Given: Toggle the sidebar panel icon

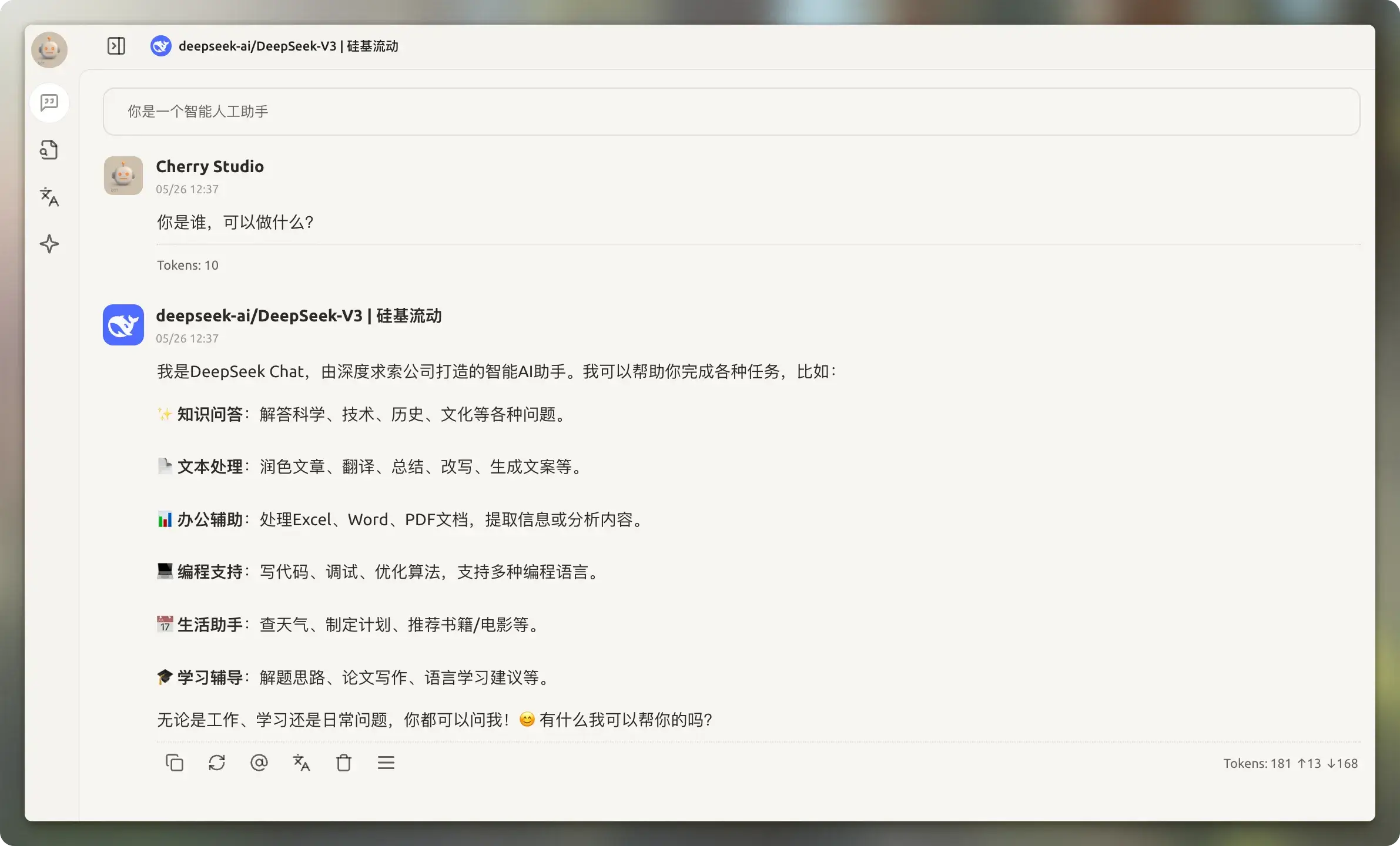Looking at the screenshot, I should pos(116,46).
